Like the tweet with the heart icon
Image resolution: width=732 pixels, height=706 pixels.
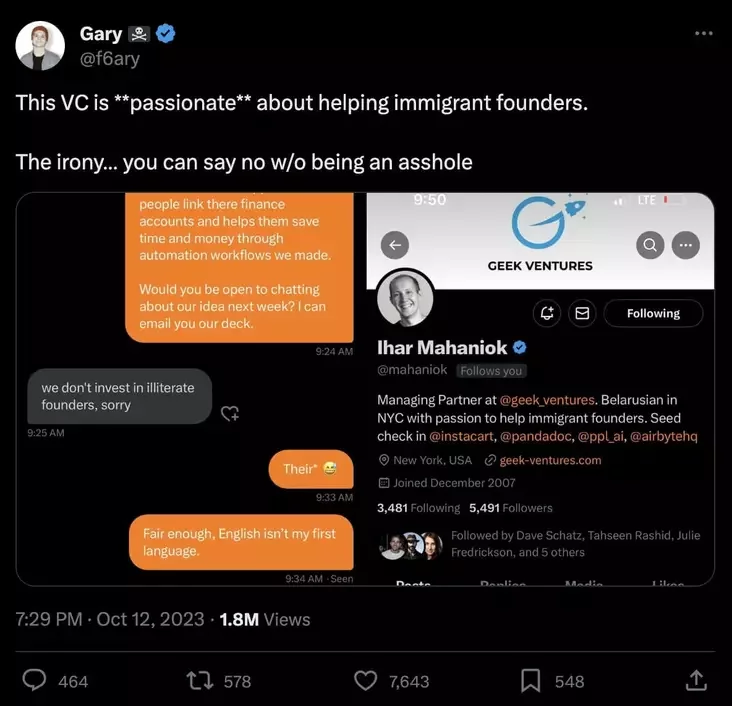coord(366,681)
